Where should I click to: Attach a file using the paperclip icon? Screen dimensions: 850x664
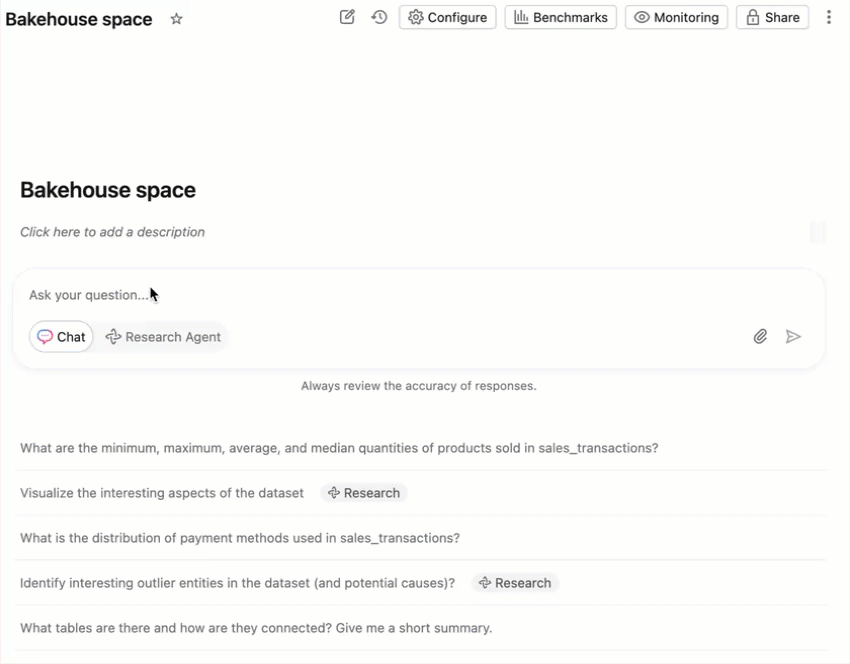tap(761, 336)
